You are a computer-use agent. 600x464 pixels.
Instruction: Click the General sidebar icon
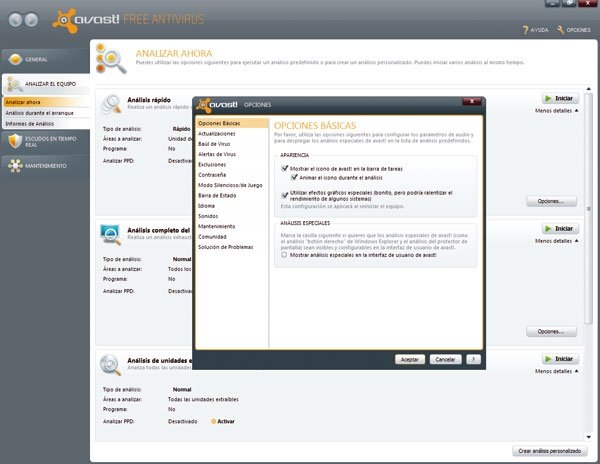tap(15, 59)
